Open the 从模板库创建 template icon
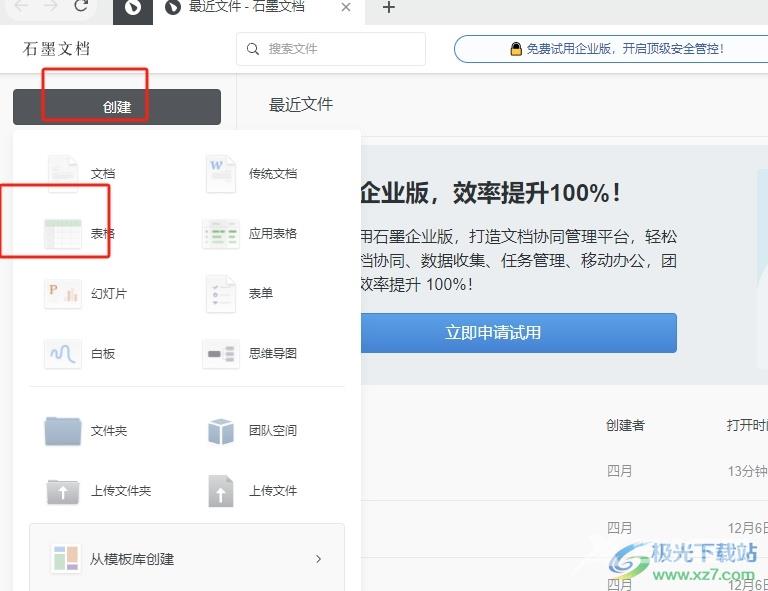This screenshot has width=768, height=591. click(65, 559)
